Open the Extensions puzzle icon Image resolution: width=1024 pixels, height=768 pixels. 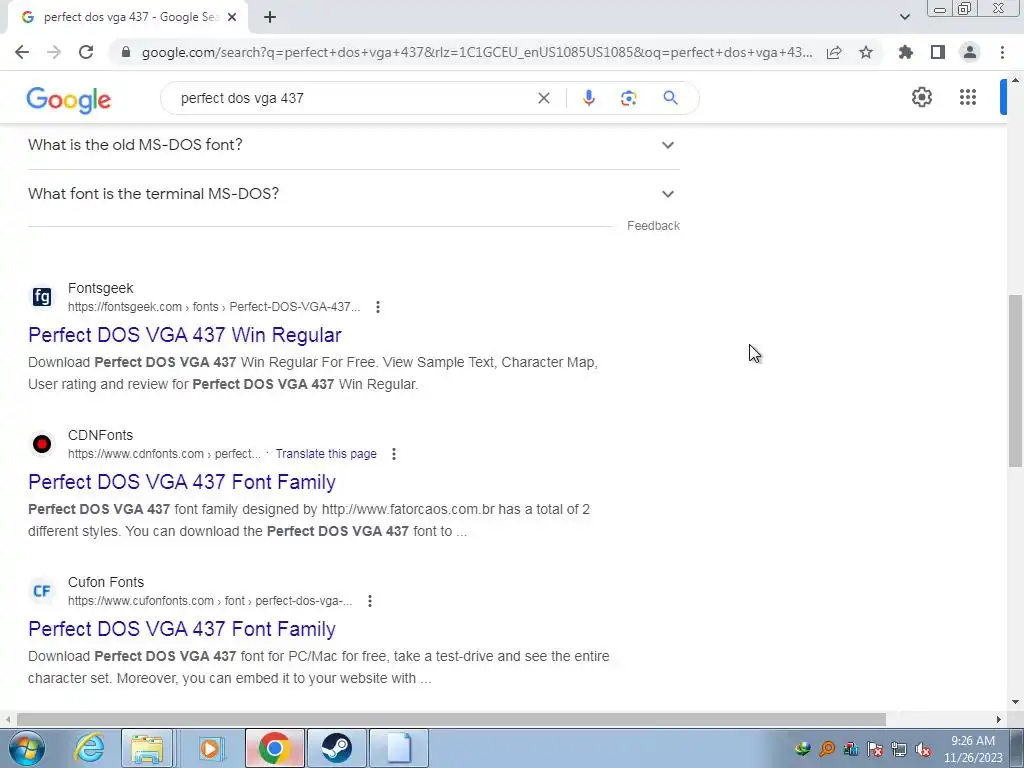pyautogui.click(x=905, y=52)
